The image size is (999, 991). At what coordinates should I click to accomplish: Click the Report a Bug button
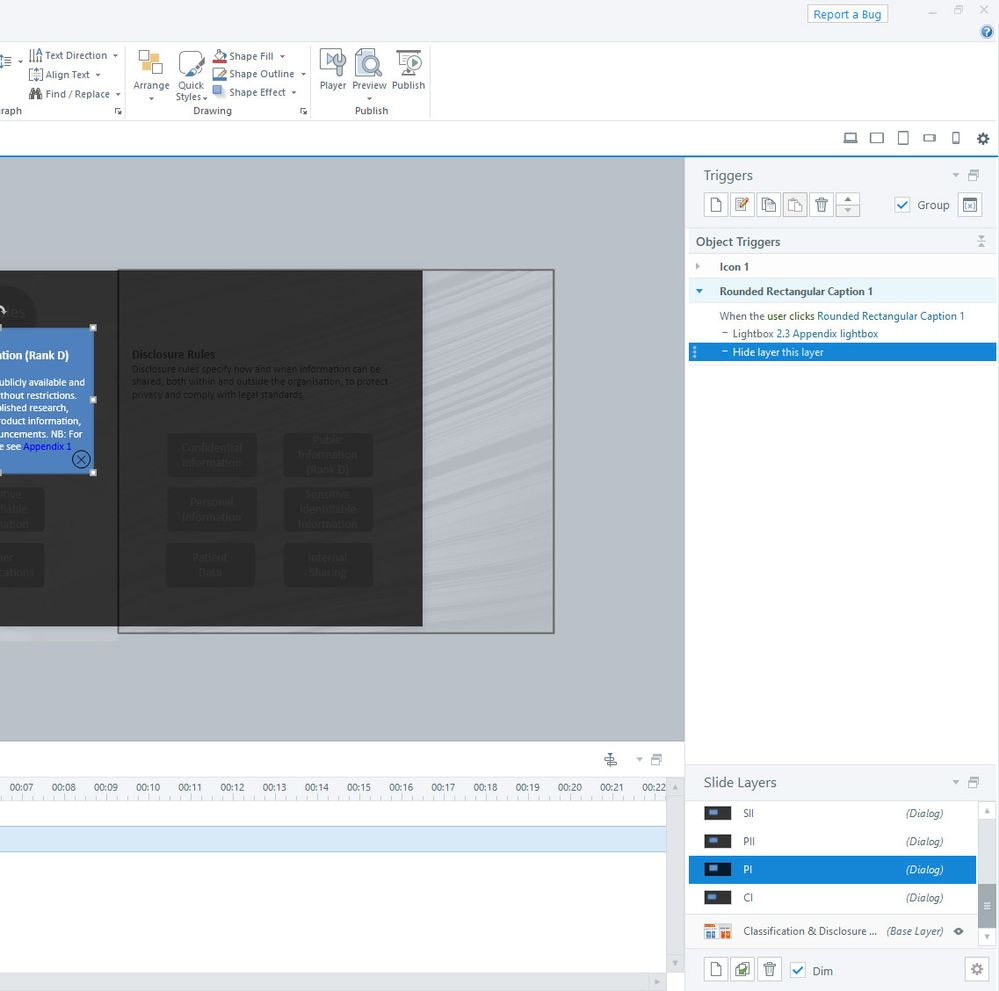click(x=847, y=14)
